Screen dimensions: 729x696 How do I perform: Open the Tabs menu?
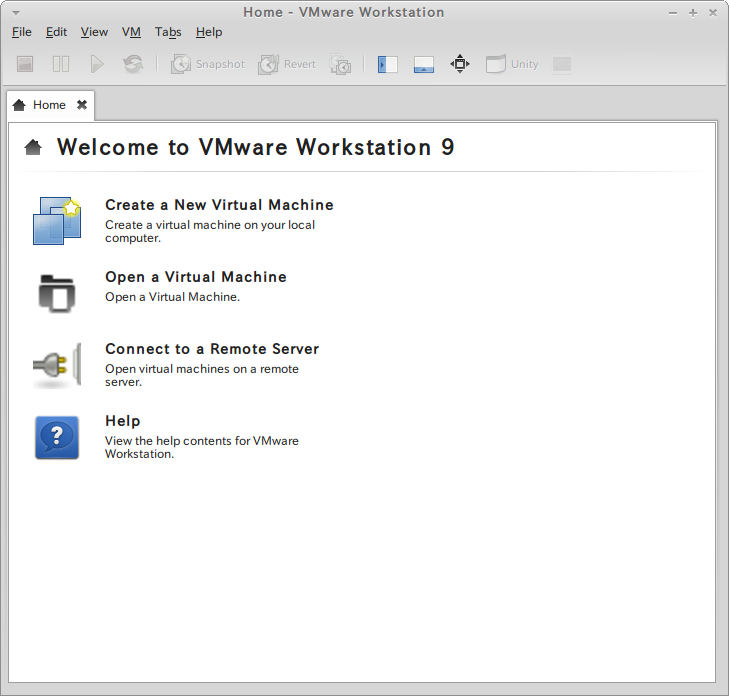click(168, 32)
